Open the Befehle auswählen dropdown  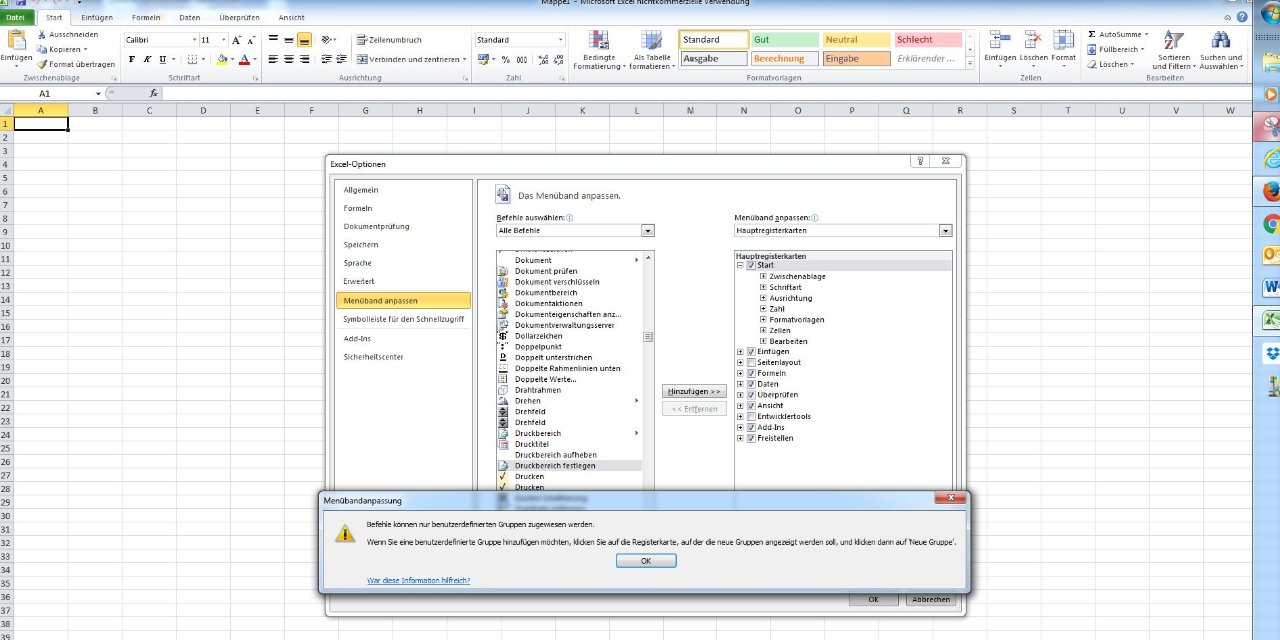(648, 231)
